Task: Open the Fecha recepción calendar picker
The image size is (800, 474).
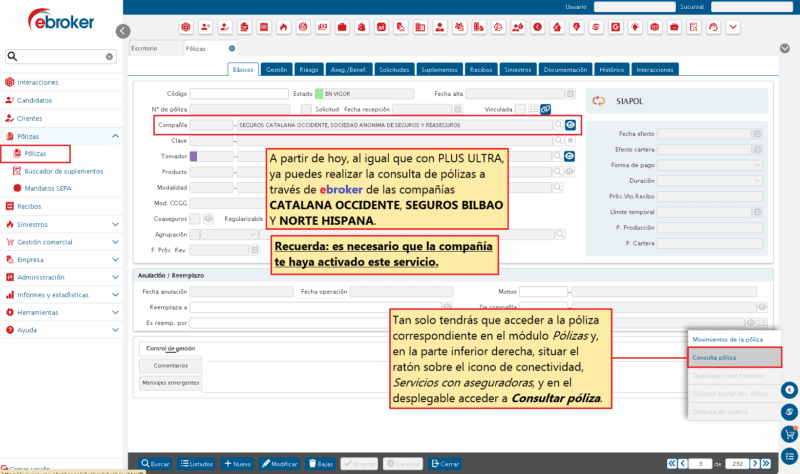Action: tap(458, 109)
